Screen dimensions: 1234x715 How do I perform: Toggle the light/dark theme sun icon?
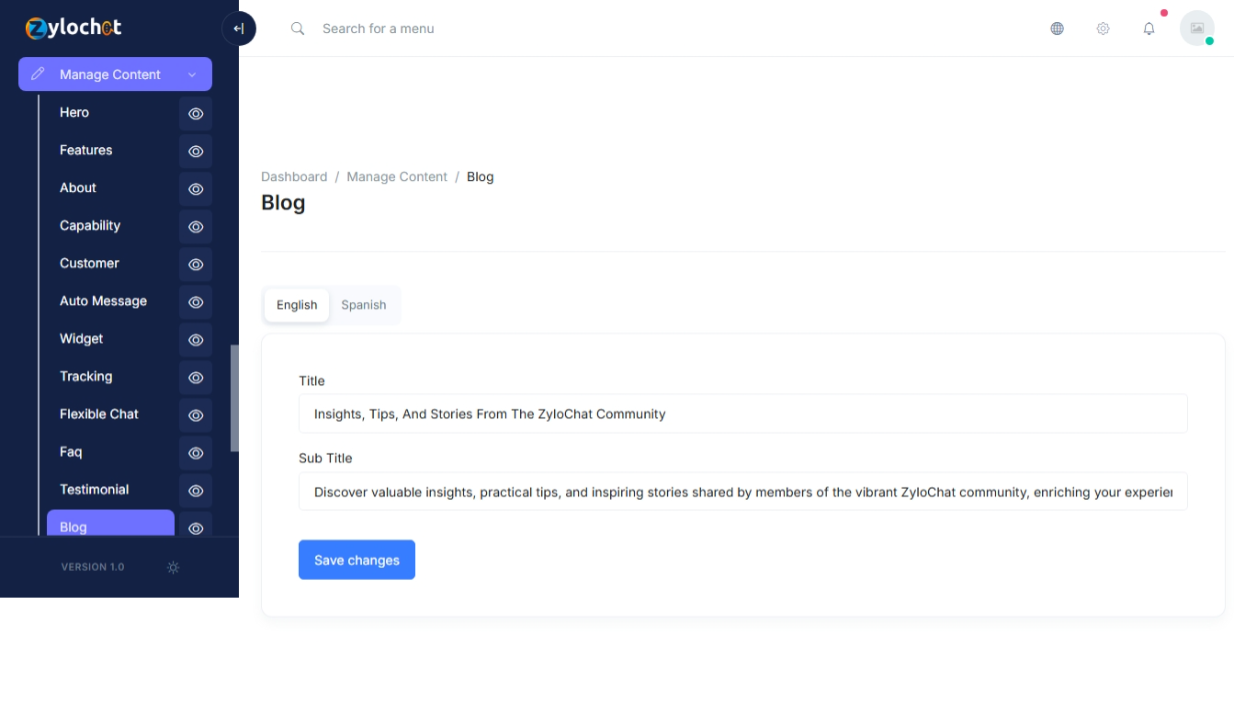[173, 567]
